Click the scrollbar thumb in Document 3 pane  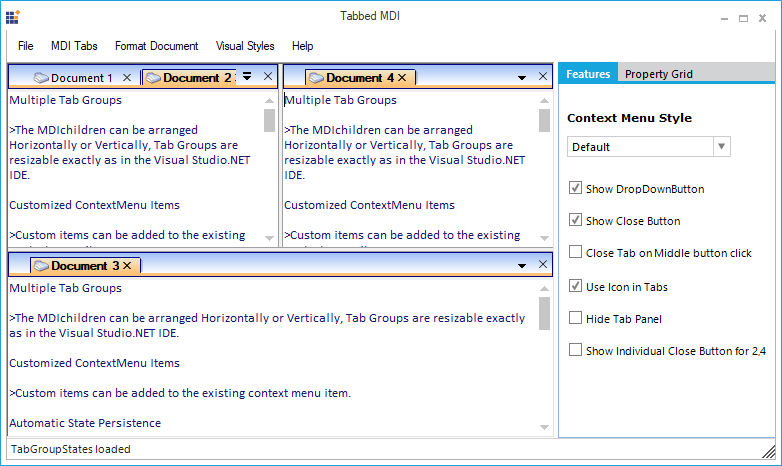click(544, 313)
